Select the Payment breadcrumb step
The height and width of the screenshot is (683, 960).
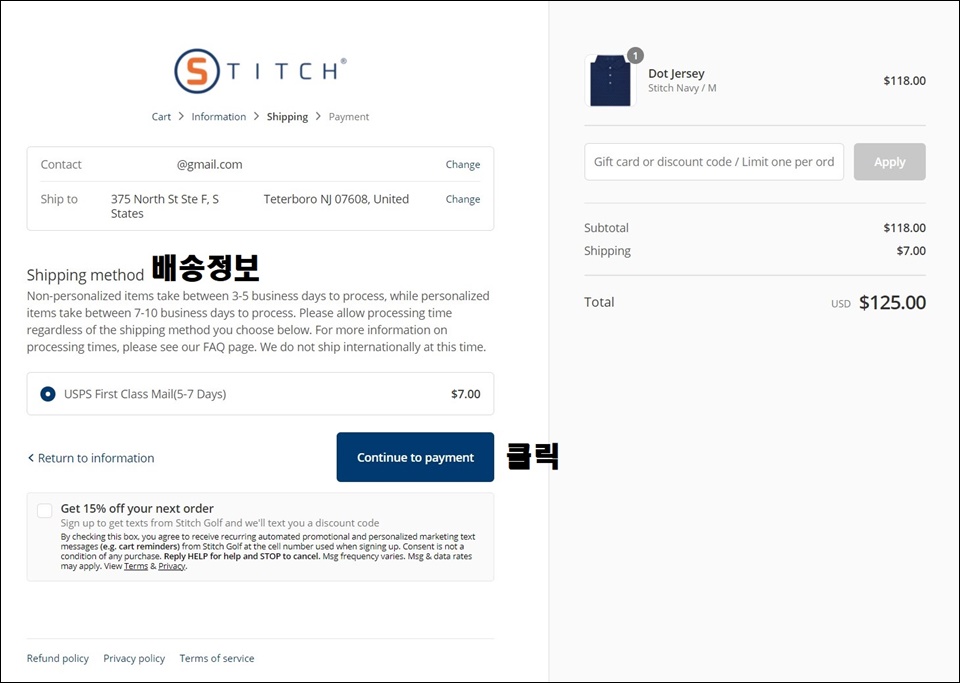[x=349, y=117]
